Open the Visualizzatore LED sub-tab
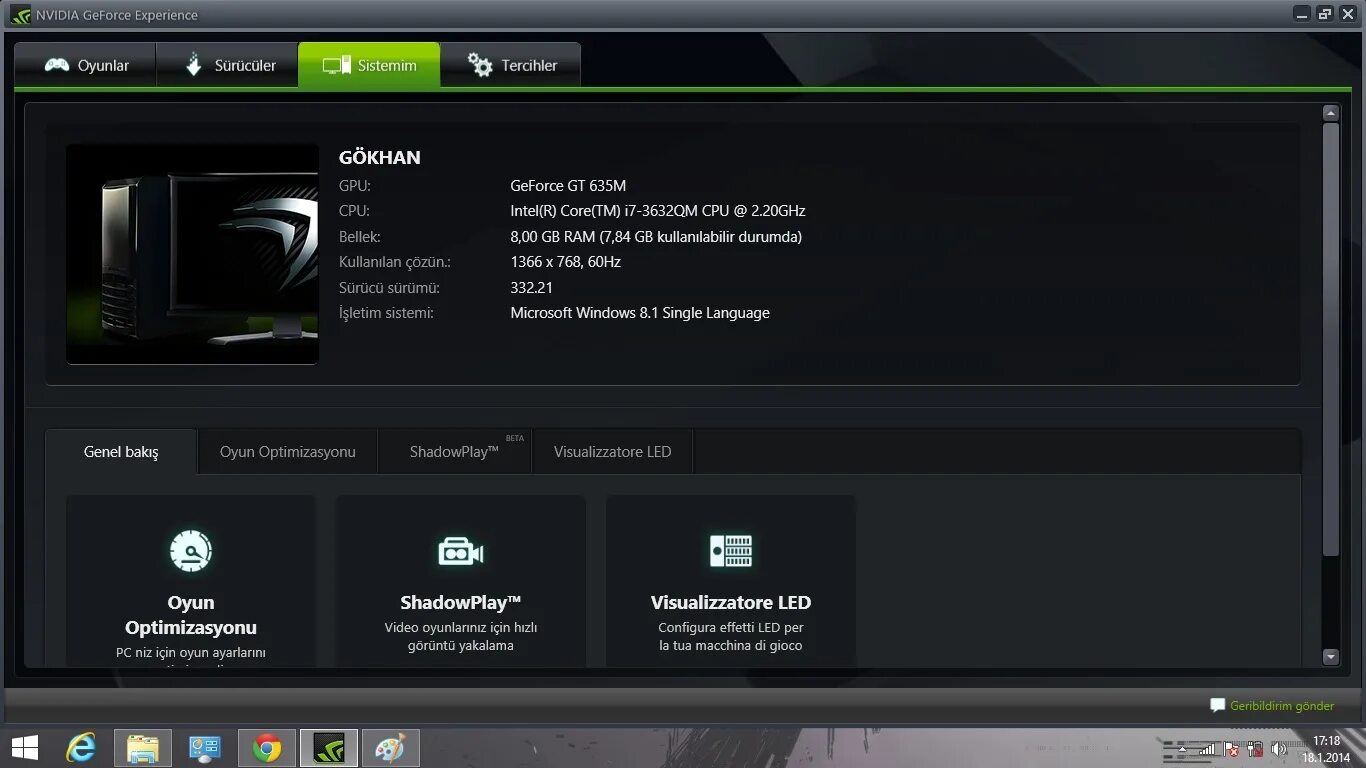This screenshot has width=1366, height=768. [x=612, y=452]
